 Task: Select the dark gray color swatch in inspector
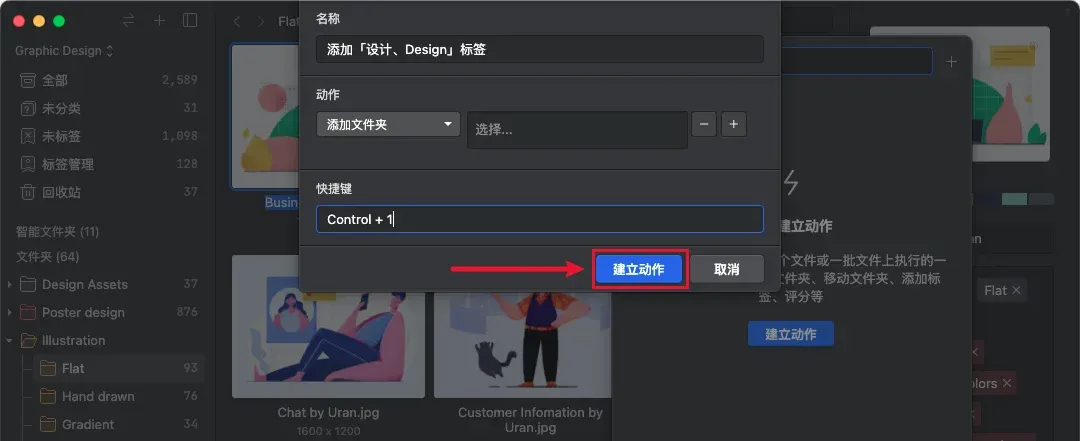pos(1041,199)
